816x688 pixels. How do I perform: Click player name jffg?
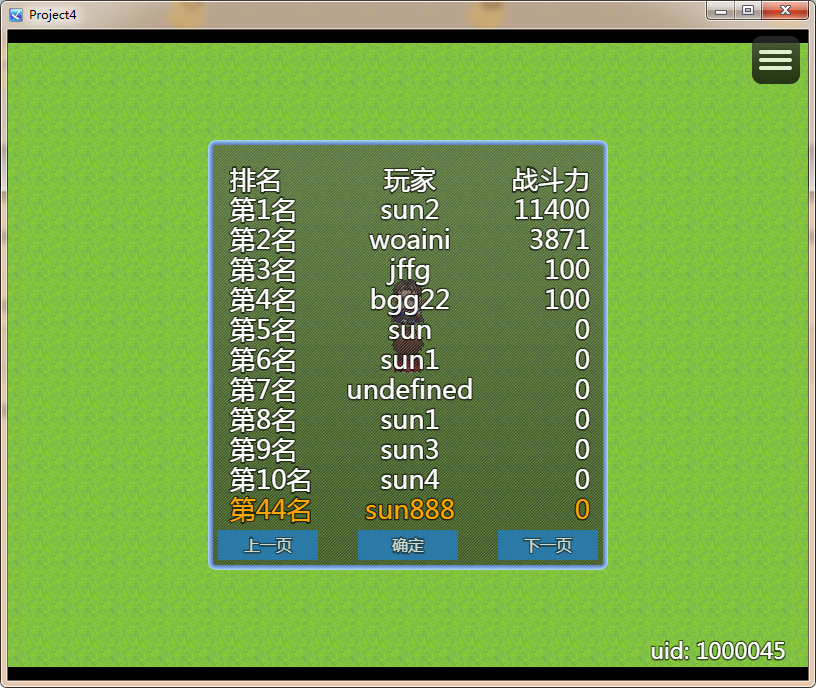tap(410, 271)
